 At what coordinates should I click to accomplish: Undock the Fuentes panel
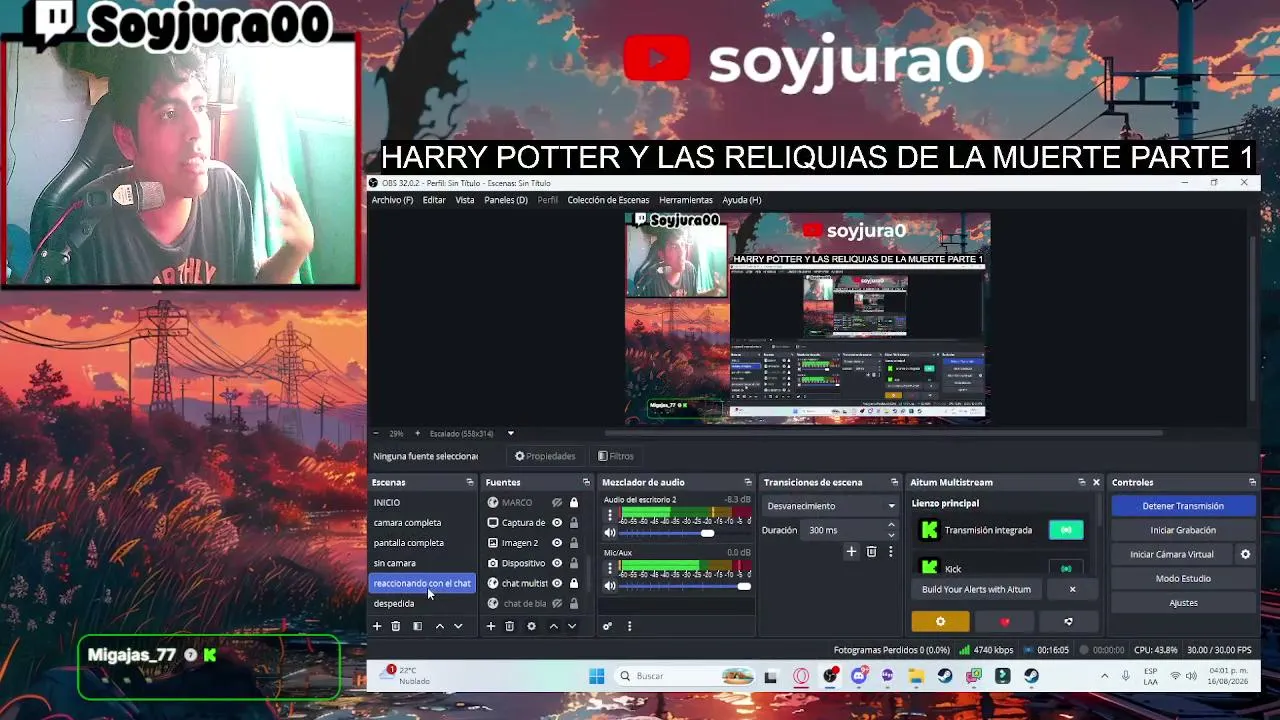tap(586, 482)
